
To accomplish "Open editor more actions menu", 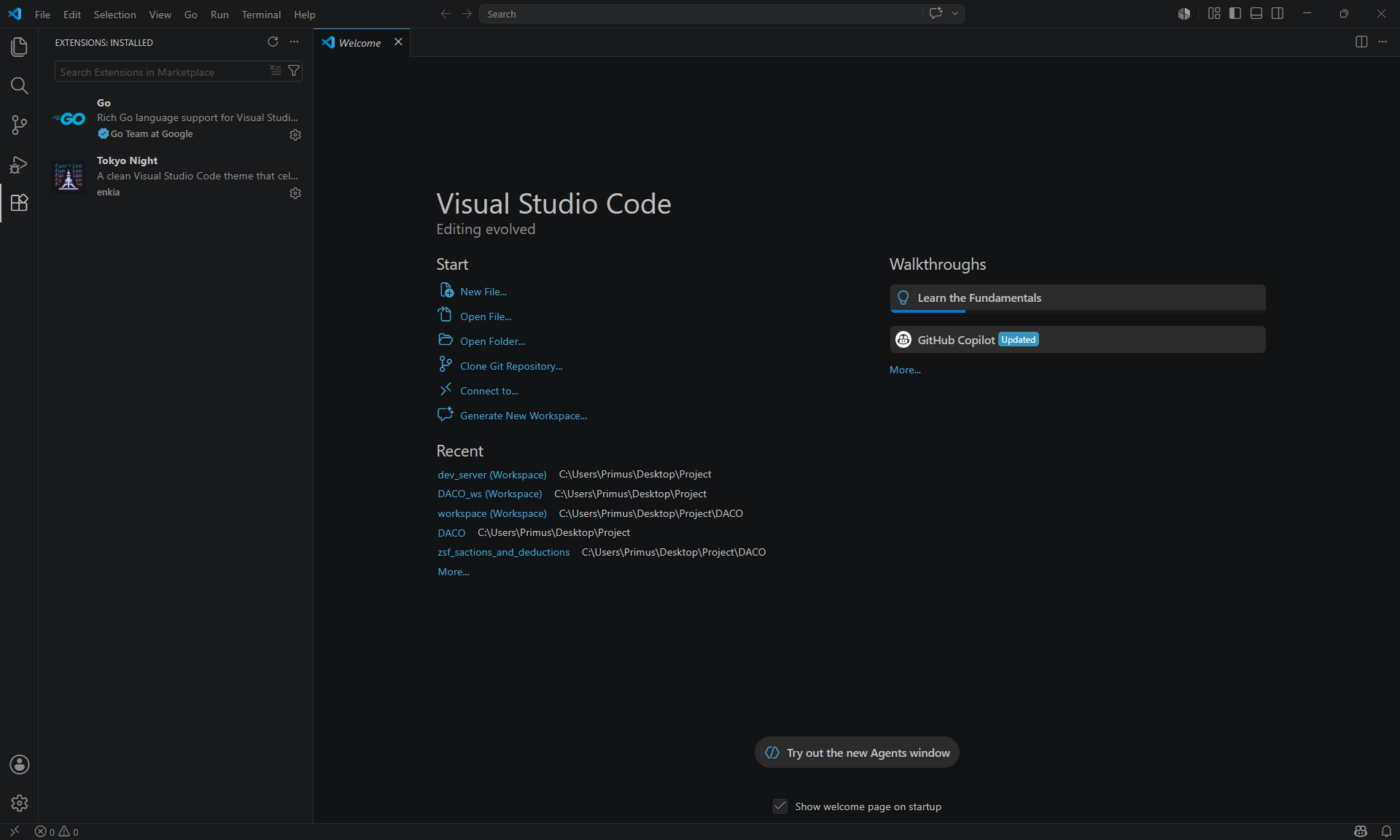I will pyautogui.click(x=1382, y=42).
